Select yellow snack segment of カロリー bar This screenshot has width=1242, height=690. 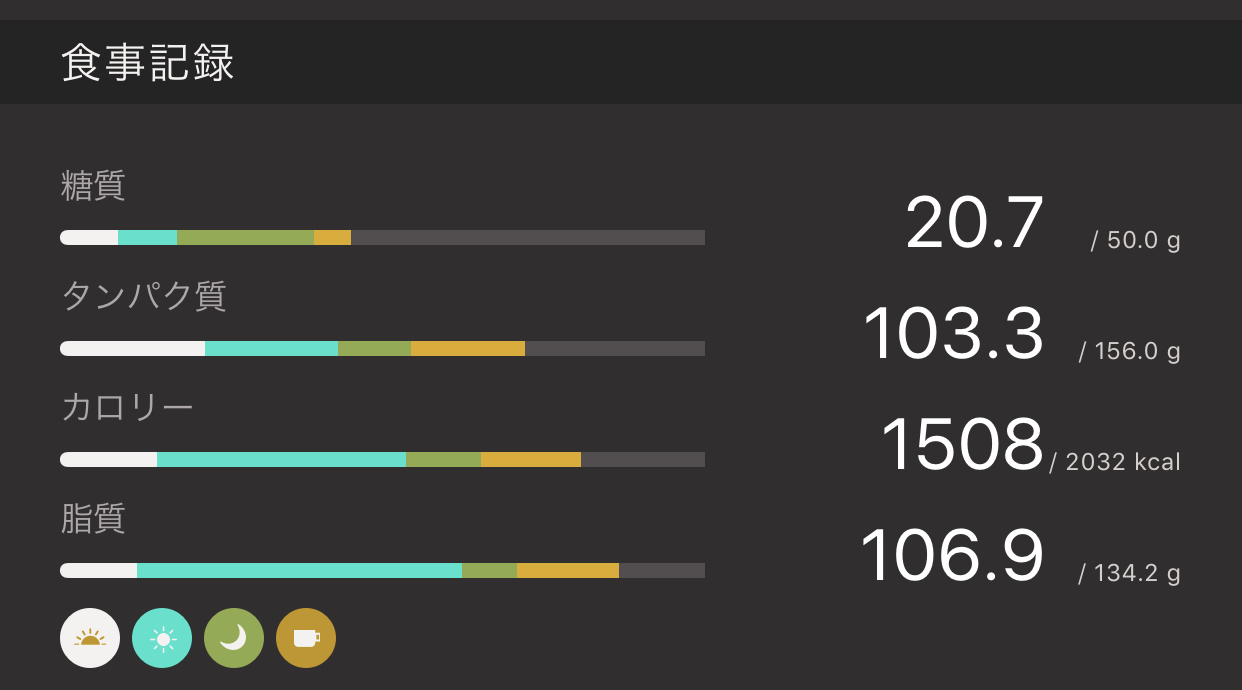click(x=531, y=460)
